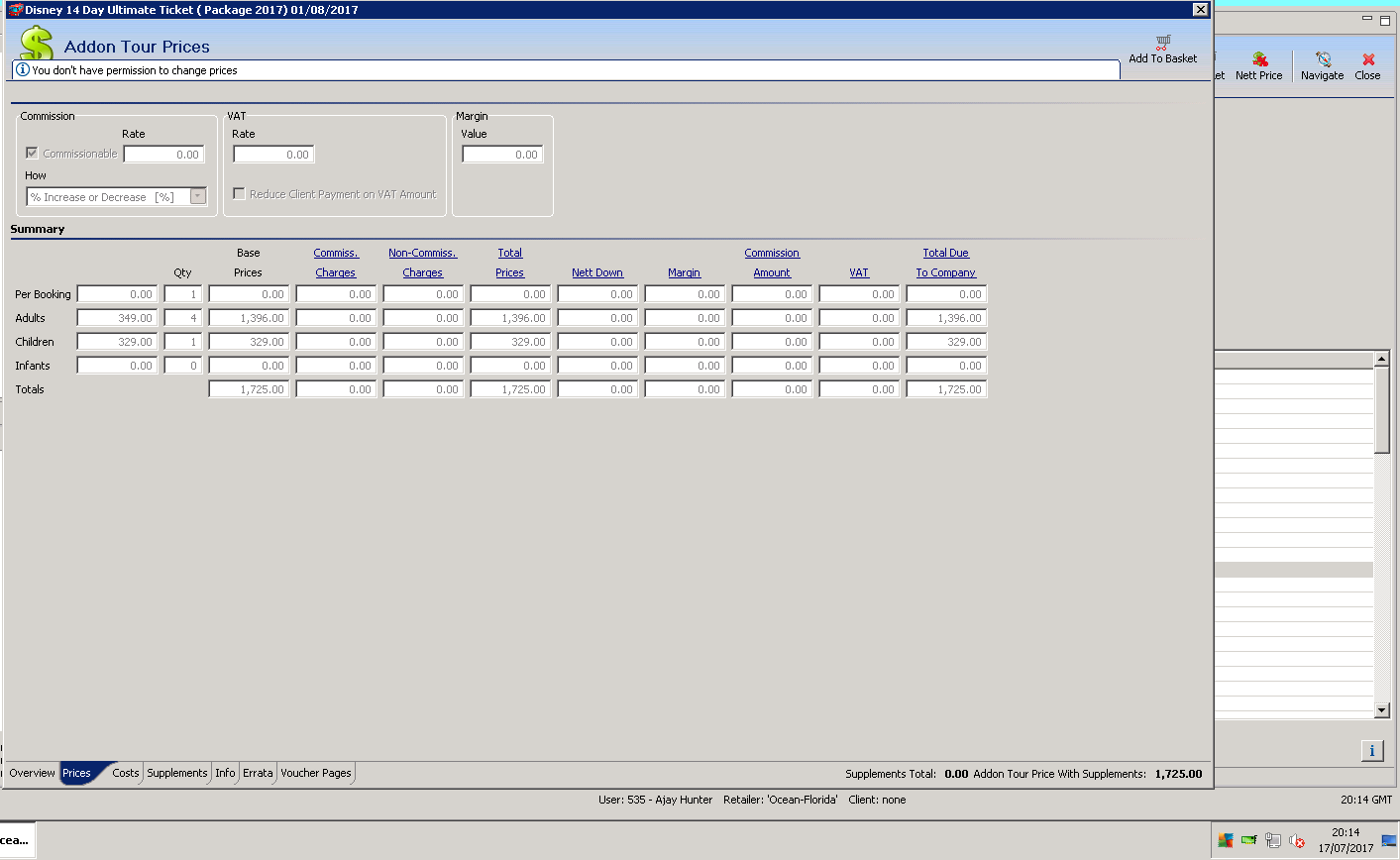Click the permission warning message text
Image resolution: width=1400 pixels, height=860 pixels.
(135, 70)
